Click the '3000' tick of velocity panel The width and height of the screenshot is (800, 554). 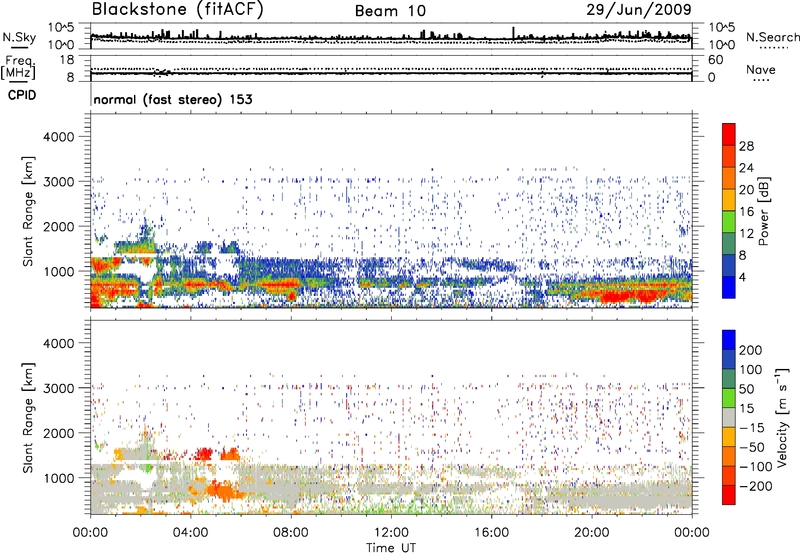coord(59,388)
